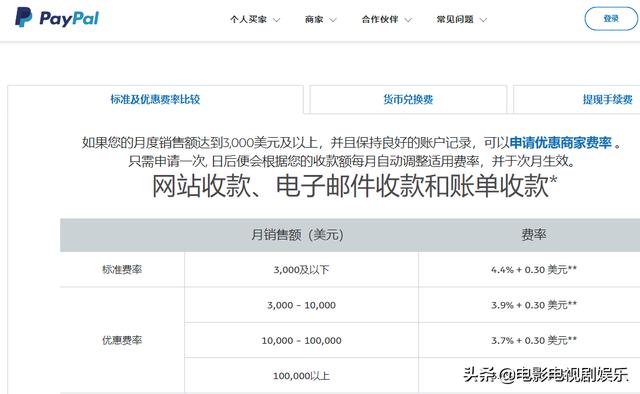640x394 pixels.
Task: Click the 3,000 - 10,000 cell
Action: pyautogui.click(x=301, y=305)
